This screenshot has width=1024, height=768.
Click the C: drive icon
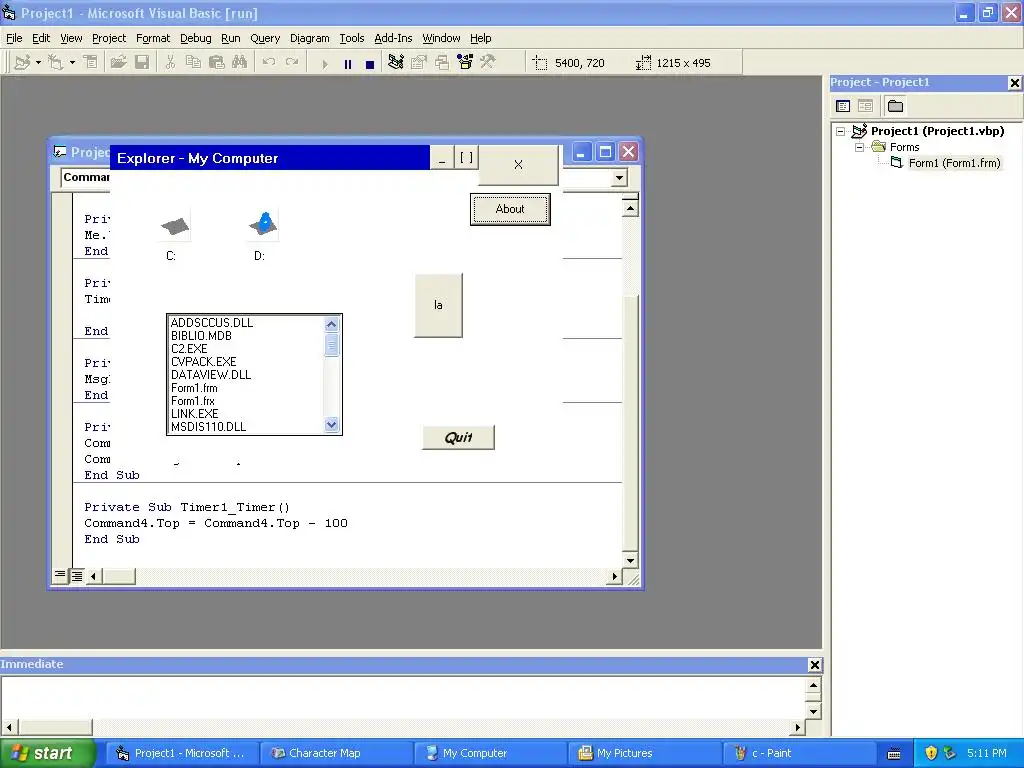point(174,227)
